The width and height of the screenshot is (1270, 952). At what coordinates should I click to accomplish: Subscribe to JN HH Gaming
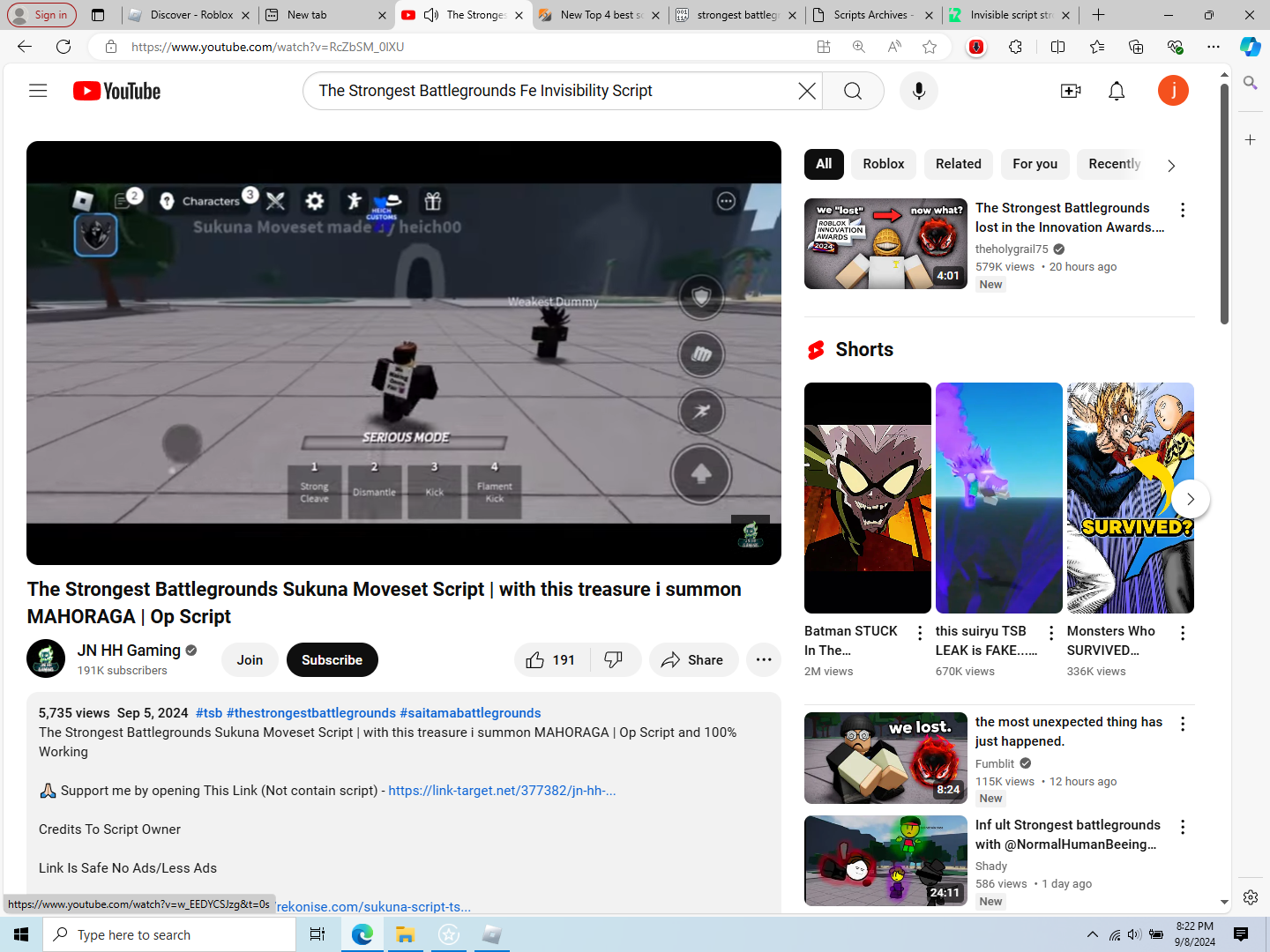click(x=332, y=660)
